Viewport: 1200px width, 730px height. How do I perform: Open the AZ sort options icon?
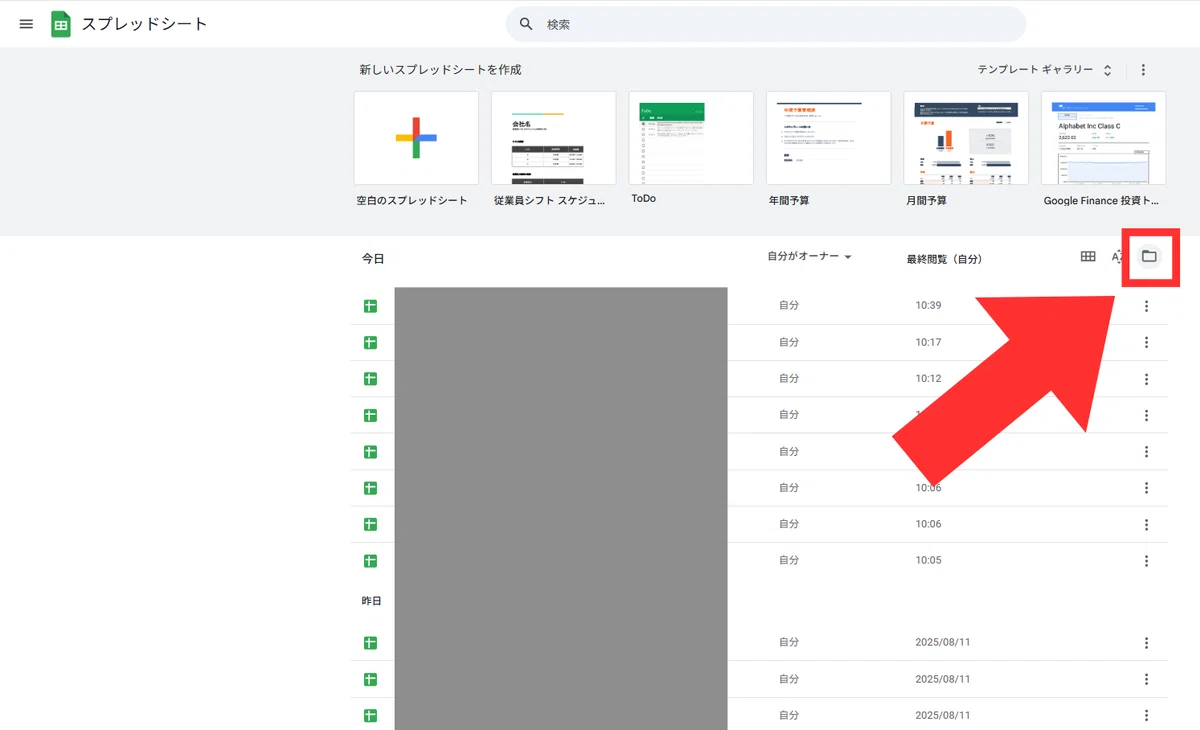click(1119, 257)
